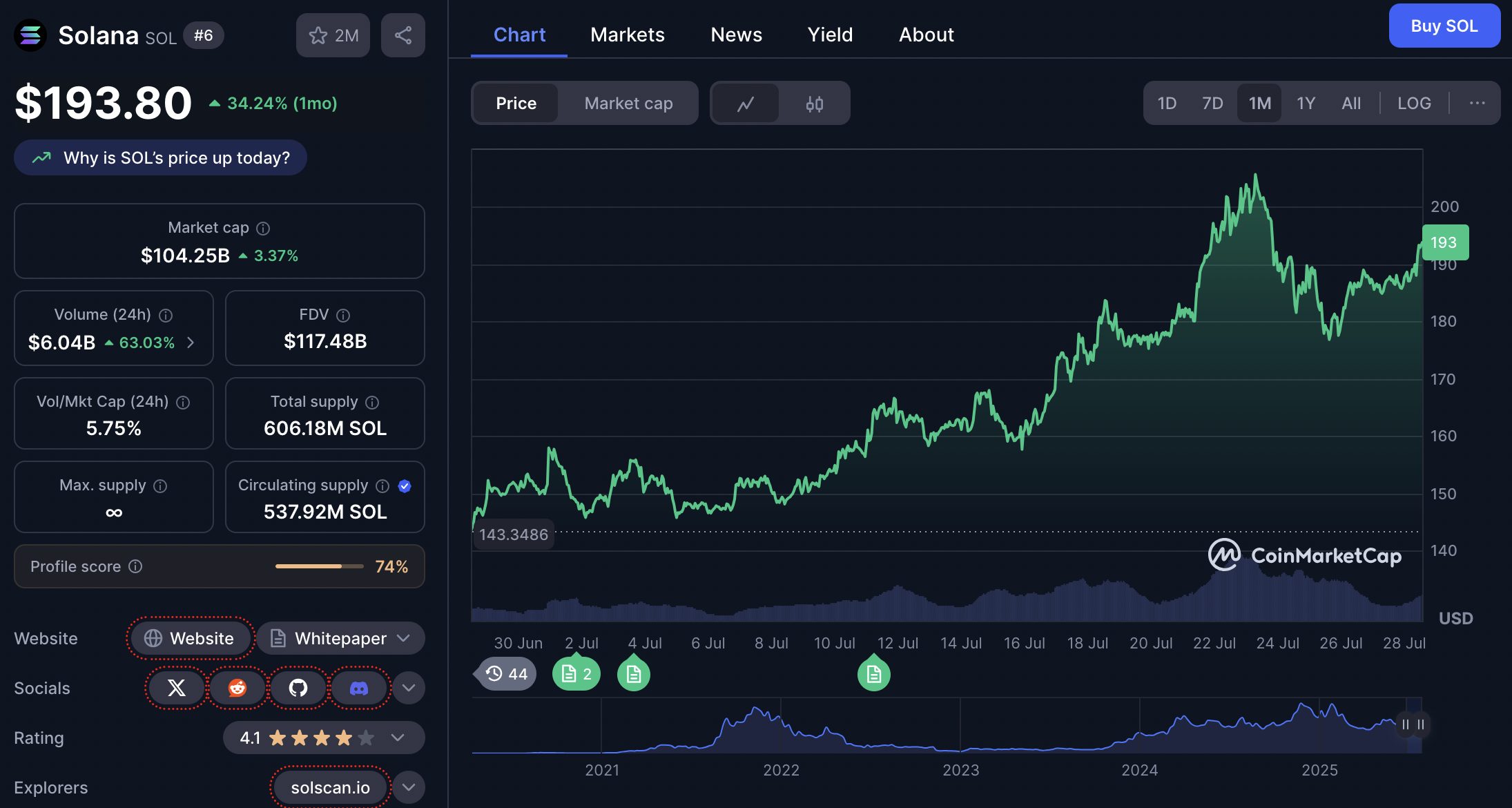This screenshot has height=808, width=1512.
Task: Click the 143.3486 starting price label
Action: [x=514, y=535]
